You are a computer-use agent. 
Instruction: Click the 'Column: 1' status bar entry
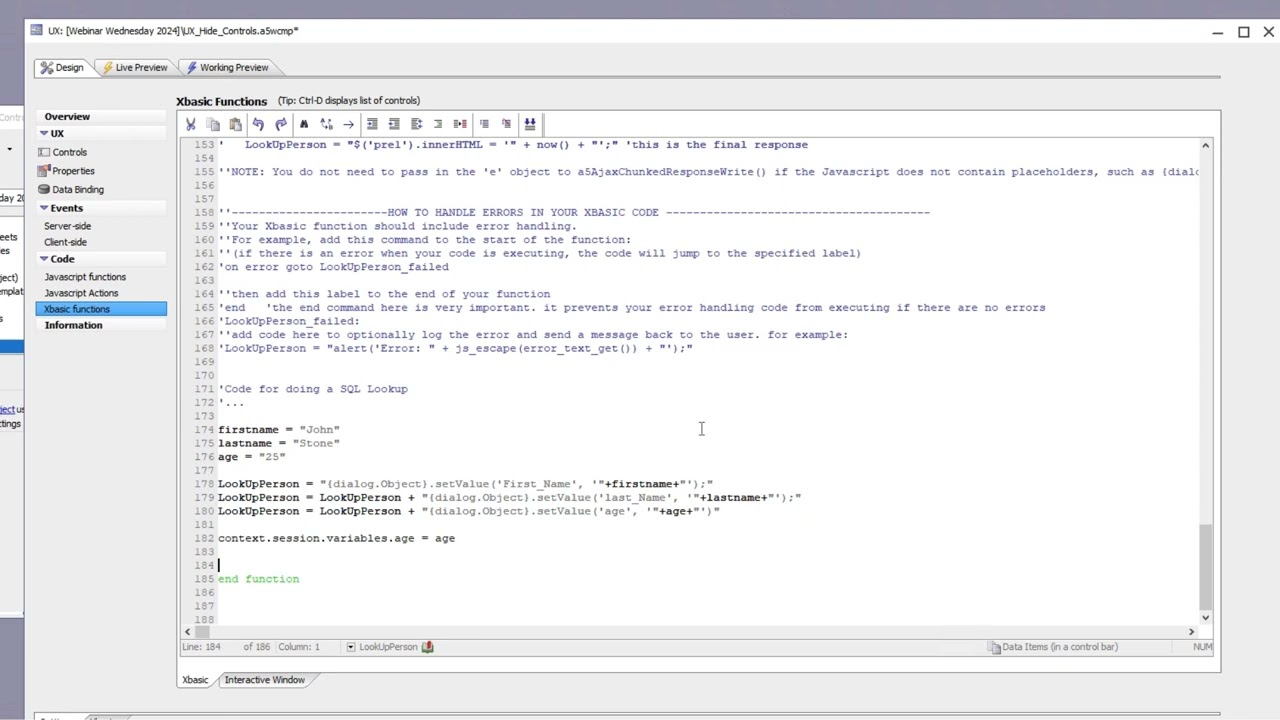[x=299, y=647]
